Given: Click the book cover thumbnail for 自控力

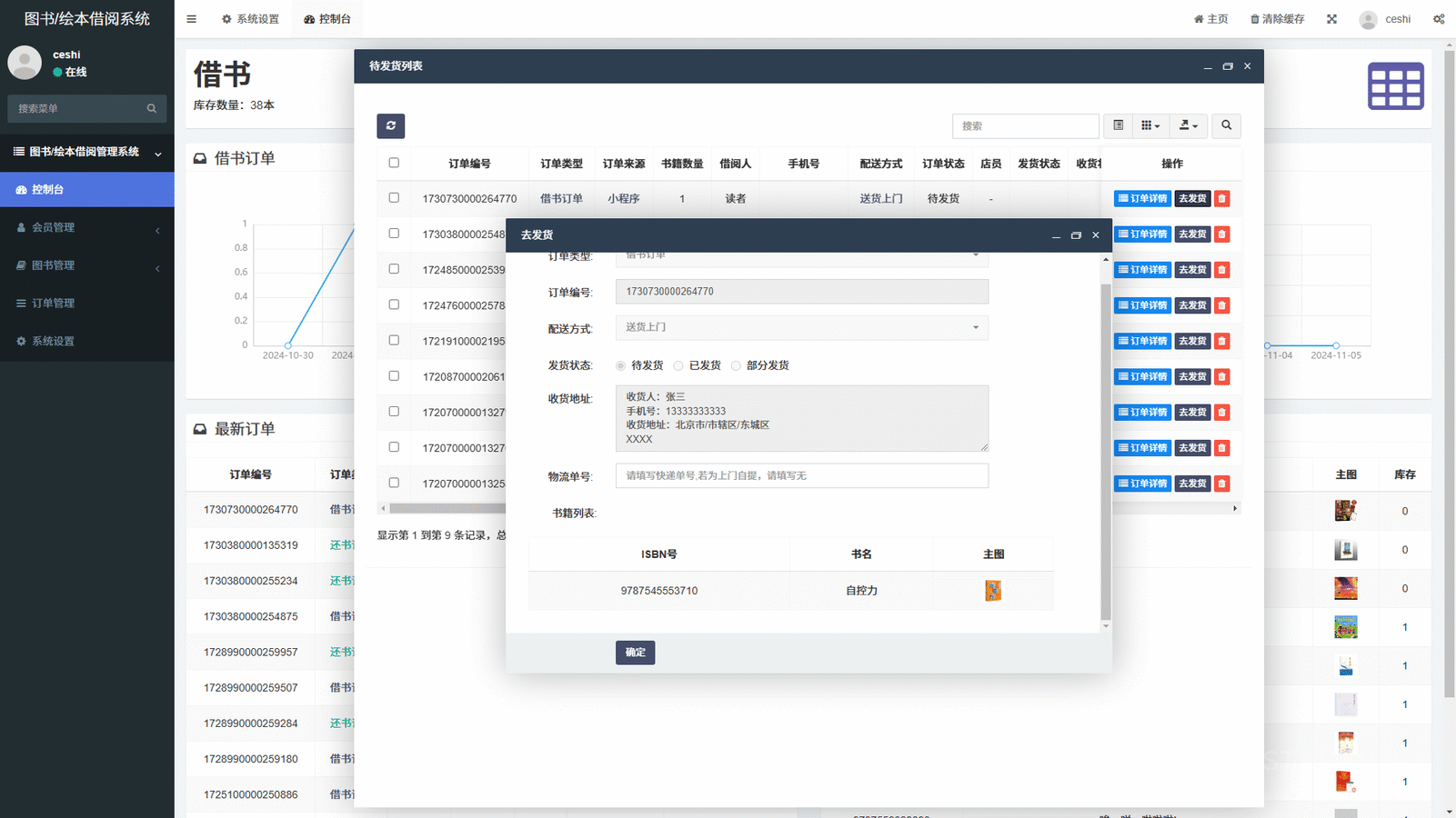Looking at the screenshot, I should (992, 591).
